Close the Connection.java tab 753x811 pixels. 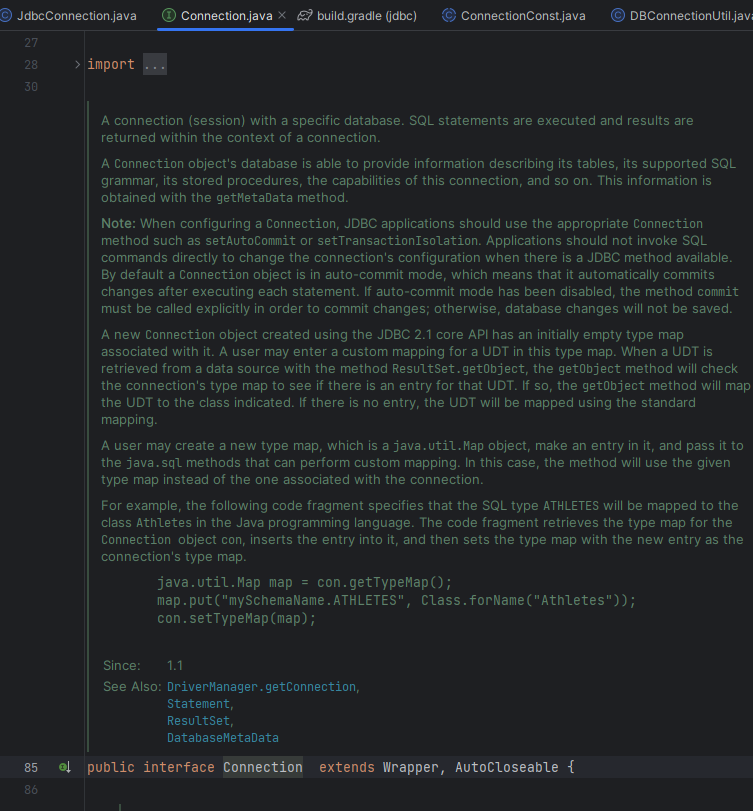click(x=282, y=16)
